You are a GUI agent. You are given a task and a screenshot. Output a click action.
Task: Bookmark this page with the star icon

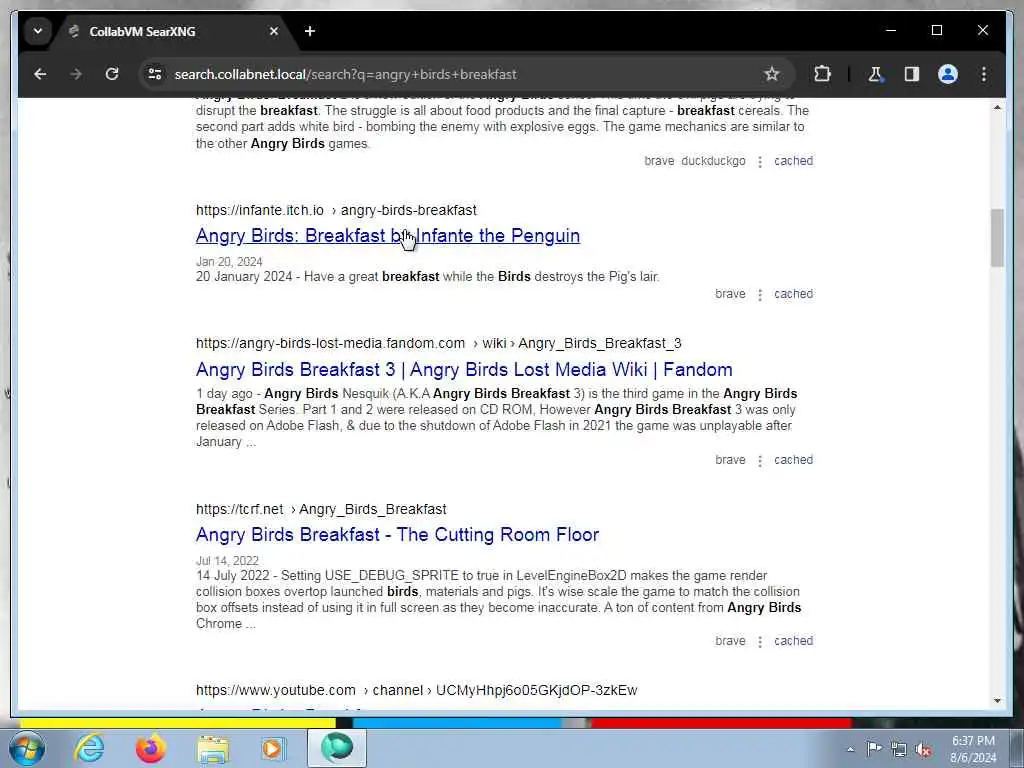[772, 74]
